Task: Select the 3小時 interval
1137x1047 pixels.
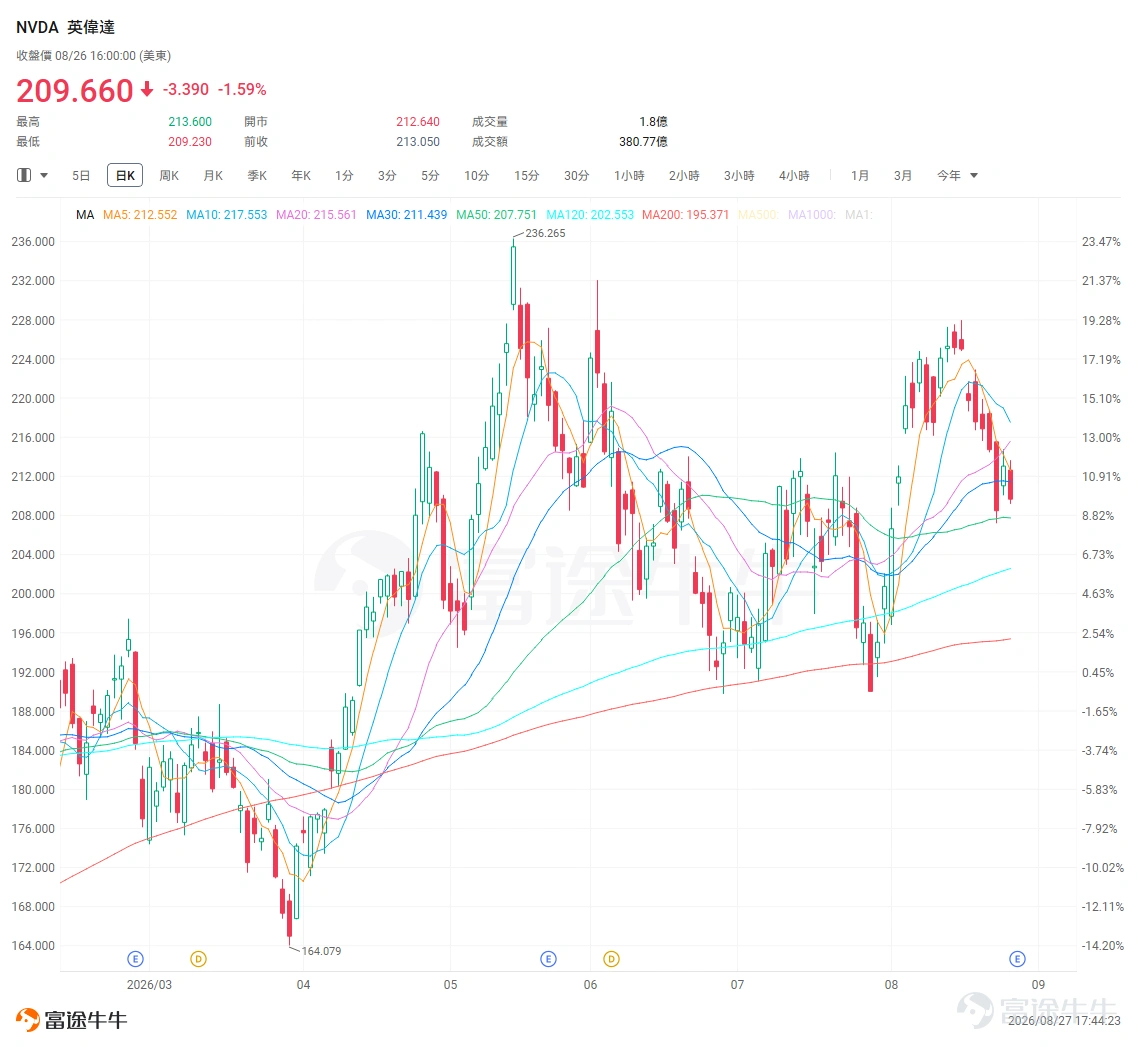Action: tap(740, 175)
